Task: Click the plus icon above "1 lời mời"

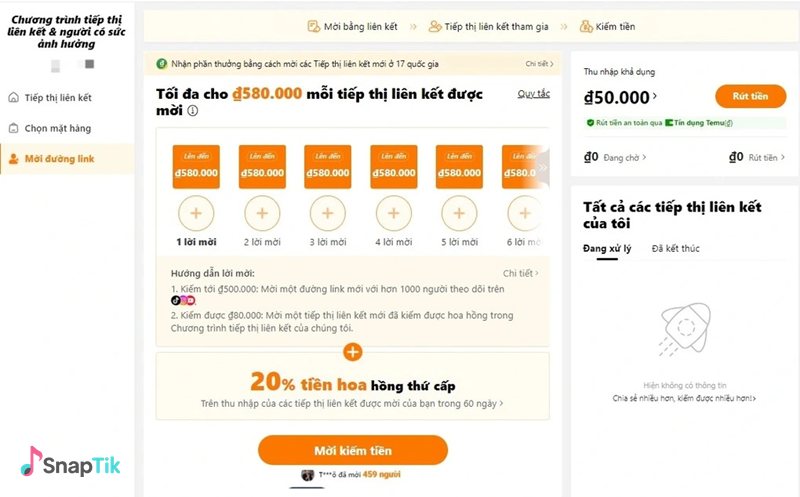Action: (x=196, y=212)
